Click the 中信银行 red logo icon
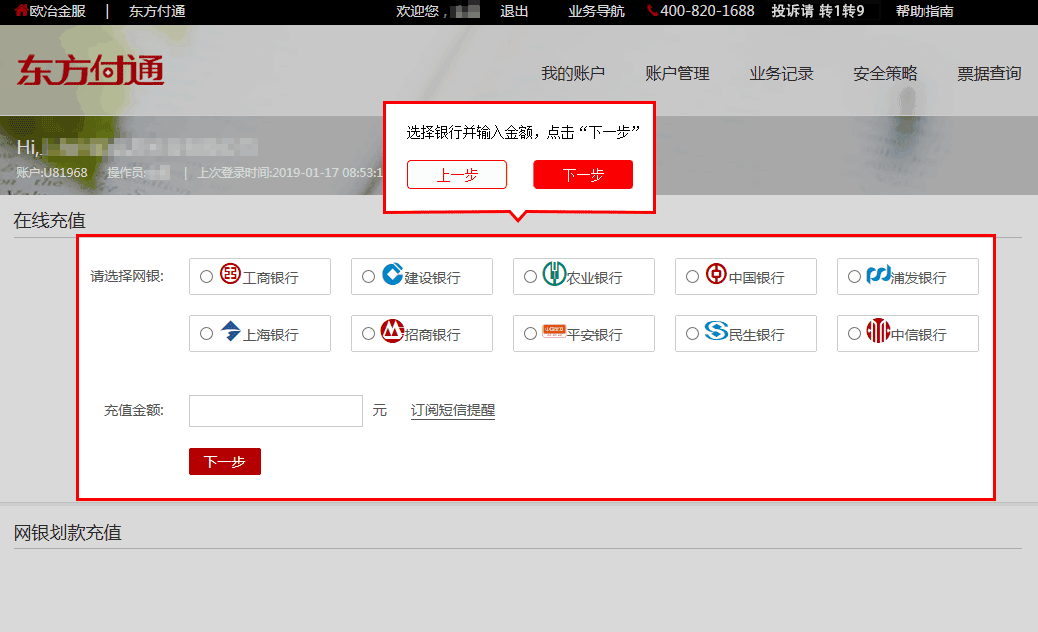 tap(878, 330)
